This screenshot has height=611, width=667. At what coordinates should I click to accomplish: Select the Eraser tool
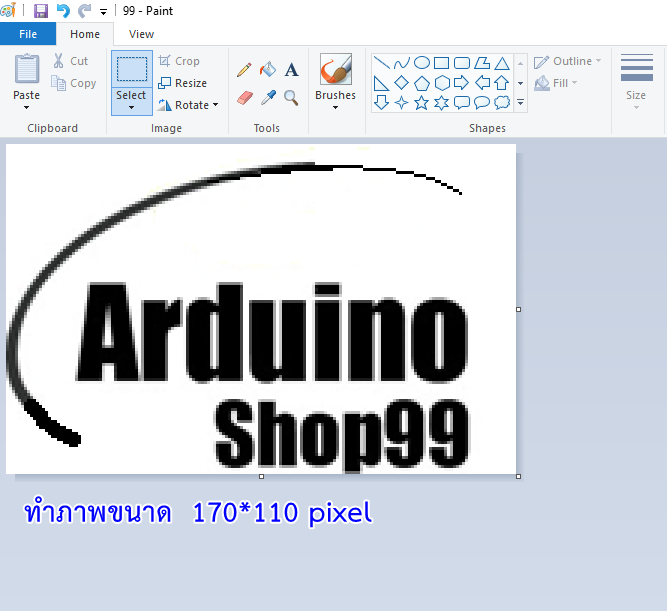tap(245, 98)
